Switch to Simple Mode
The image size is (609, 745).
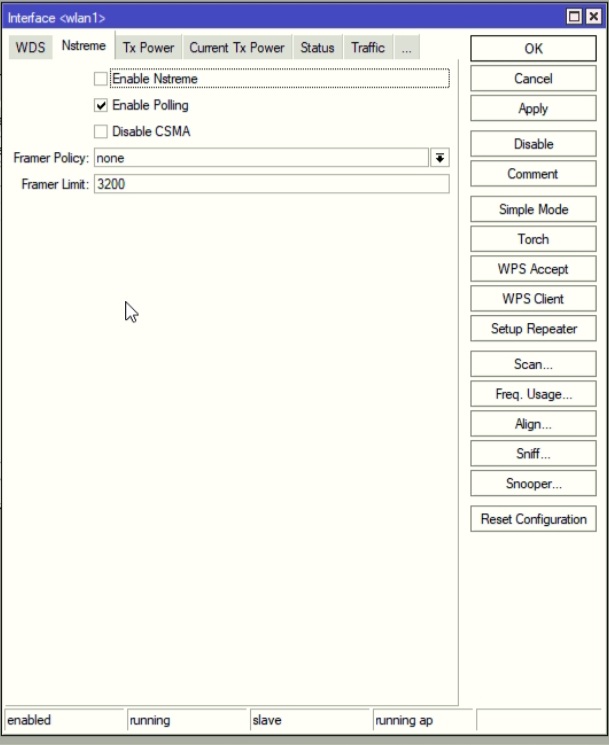tap(533, 210)
